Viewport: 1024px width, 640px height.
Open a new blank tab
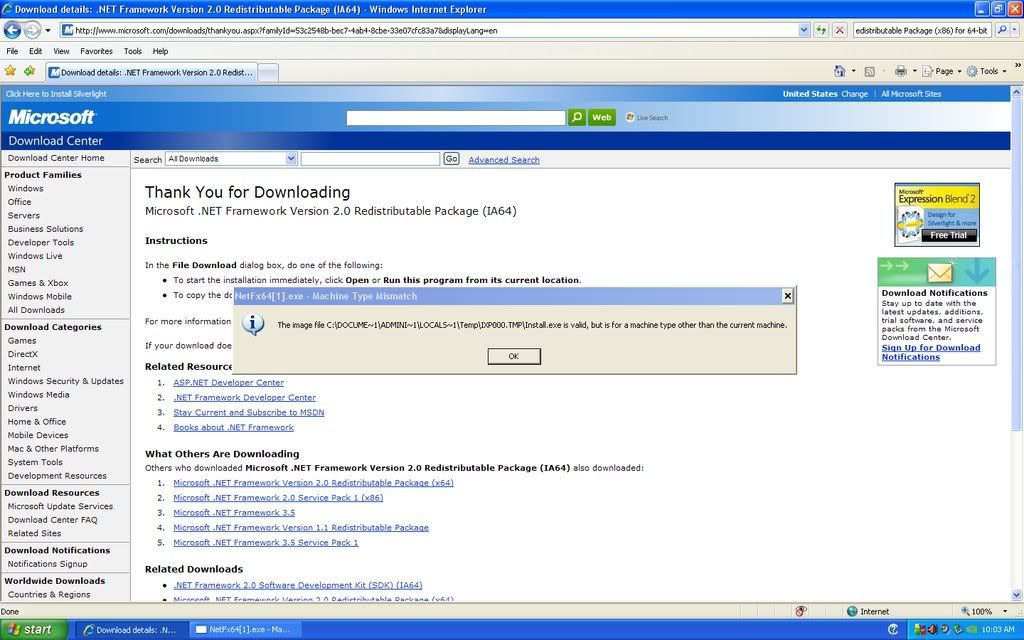click(268, 72)
